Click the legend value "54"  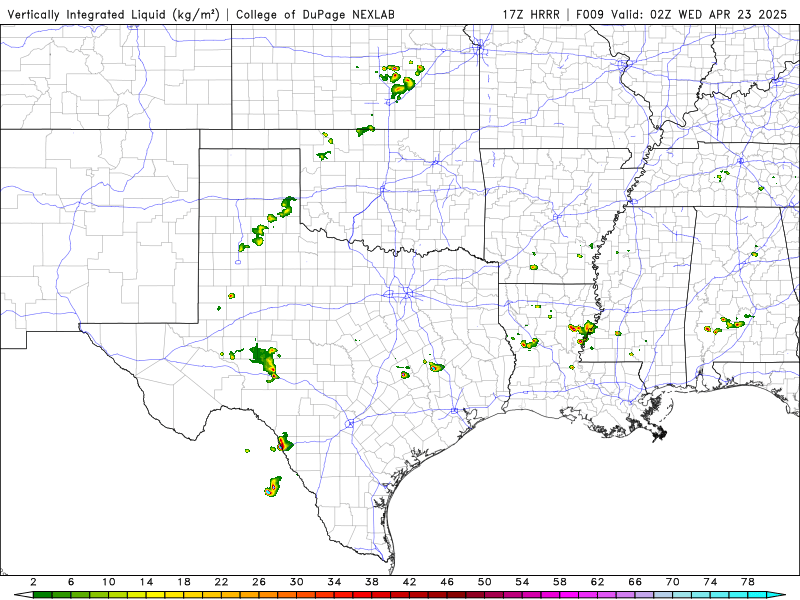(x=522, y=582)
